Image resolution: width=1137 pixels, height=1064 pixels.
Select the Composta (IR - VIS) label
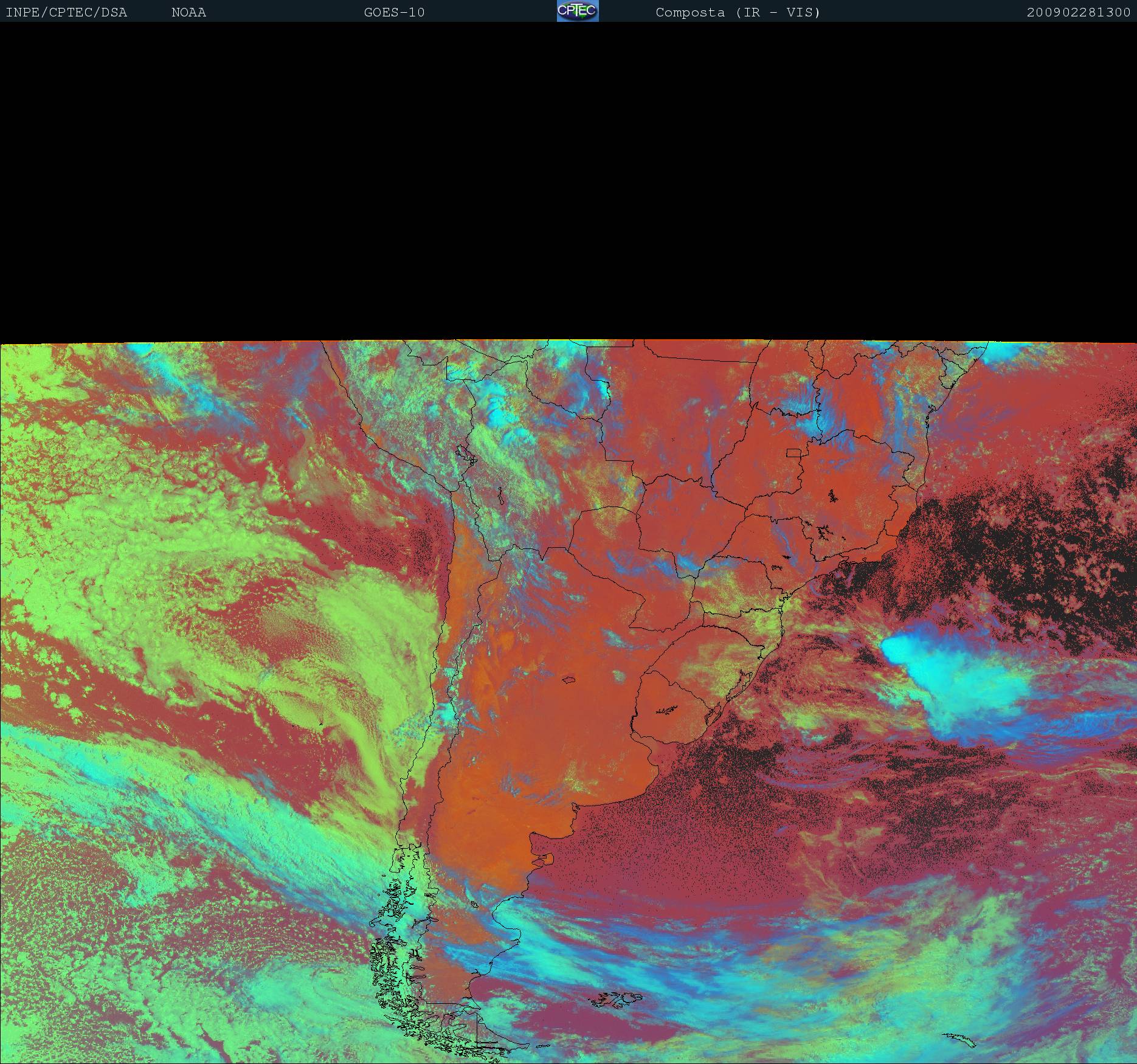[x=738, y=13]
